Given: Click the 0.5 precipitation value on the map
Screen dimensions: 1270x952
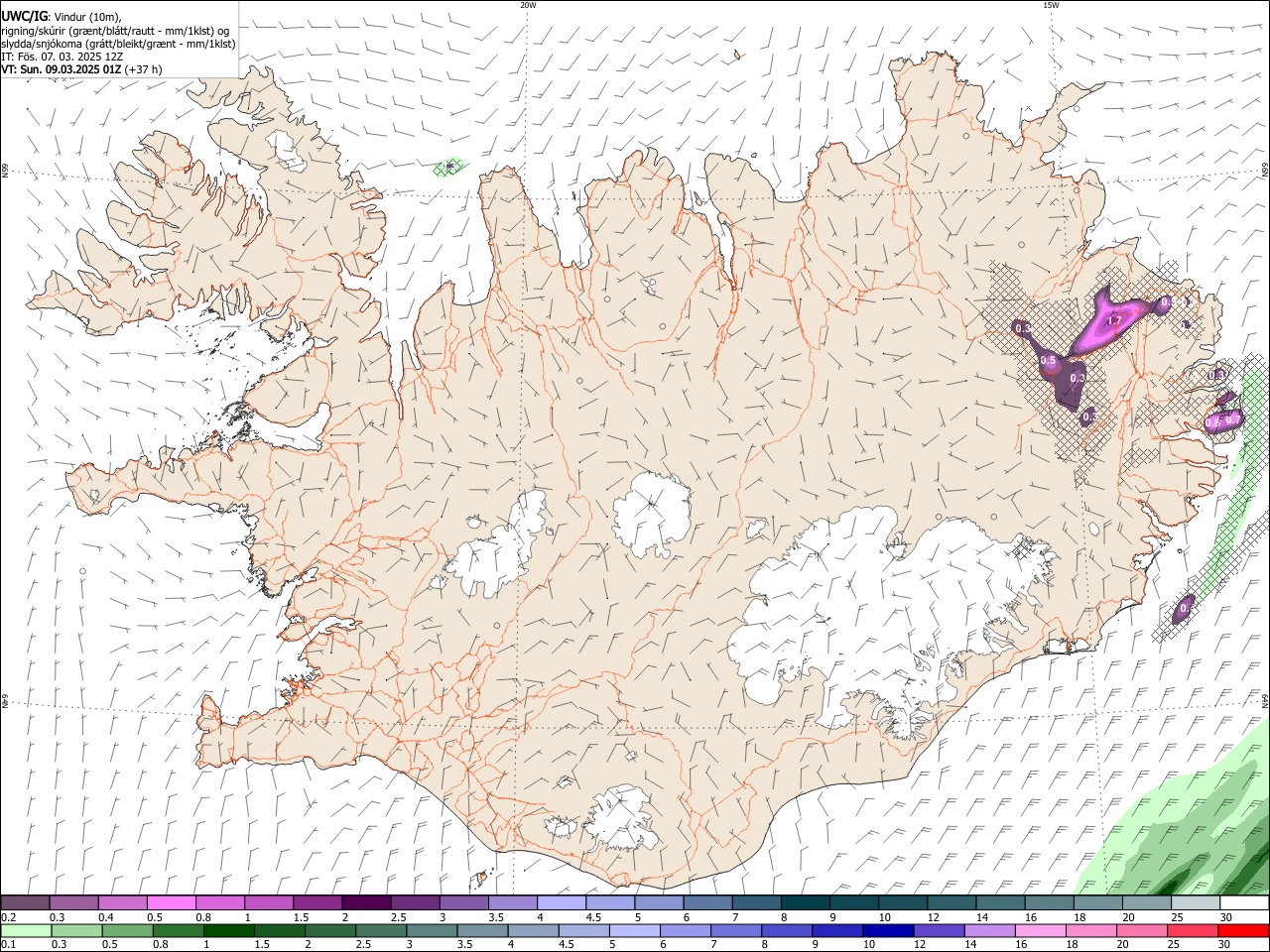Looking at the screenshot, I should pyautogui.click(x=1048, y=362).
